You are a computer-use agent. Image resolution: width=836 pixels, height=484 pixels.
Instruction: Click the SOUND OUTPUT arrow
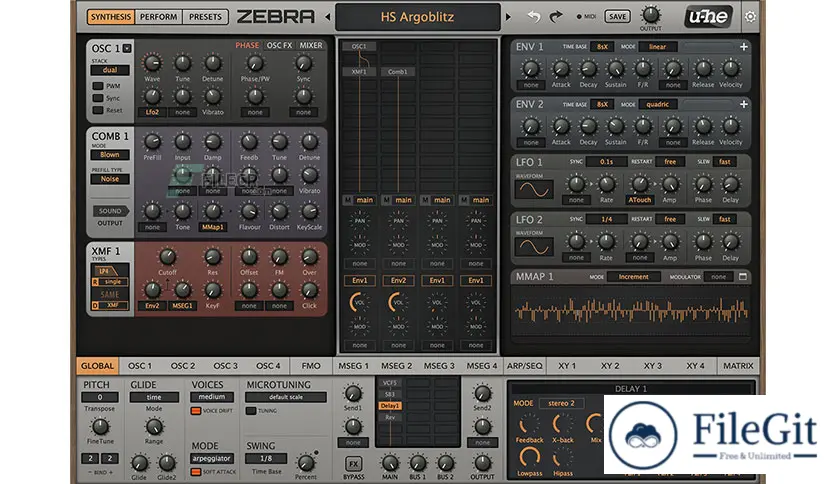110,211
